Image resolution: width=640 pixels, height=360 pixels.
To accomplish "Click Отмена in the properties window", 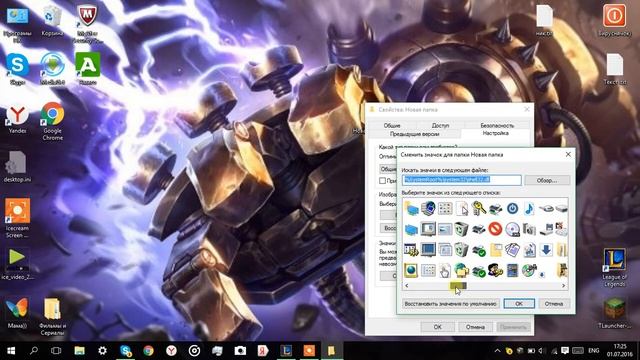I will click(x=475, y=327).
